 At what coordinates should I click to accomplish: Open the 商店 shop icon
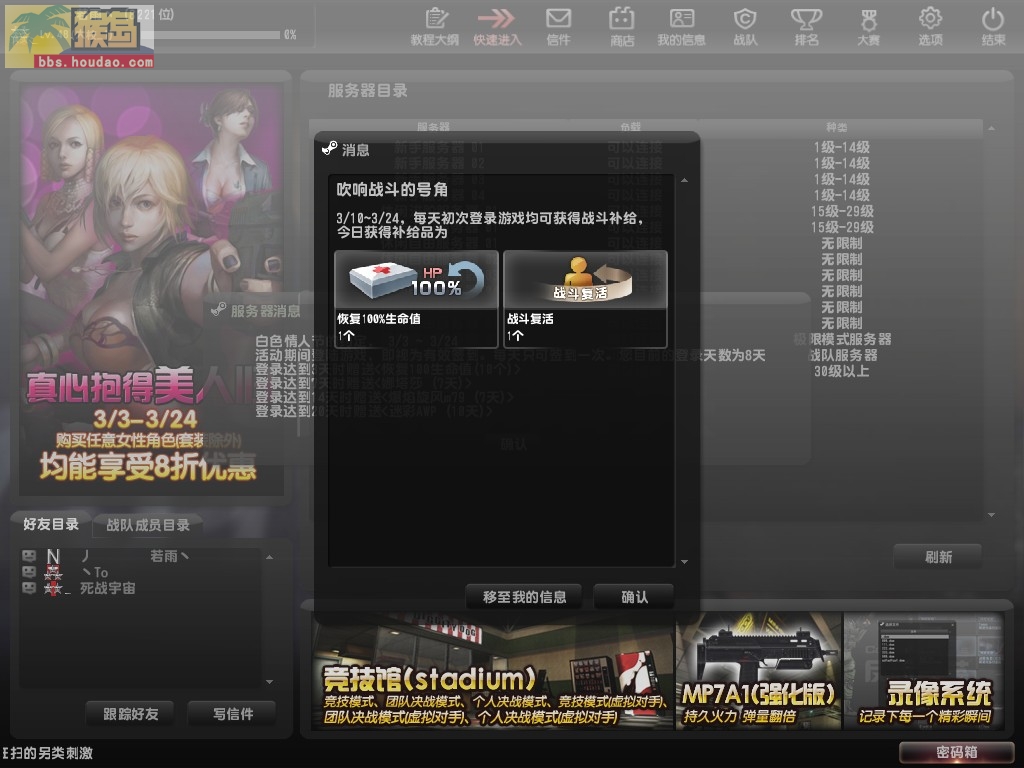[622, 26]
